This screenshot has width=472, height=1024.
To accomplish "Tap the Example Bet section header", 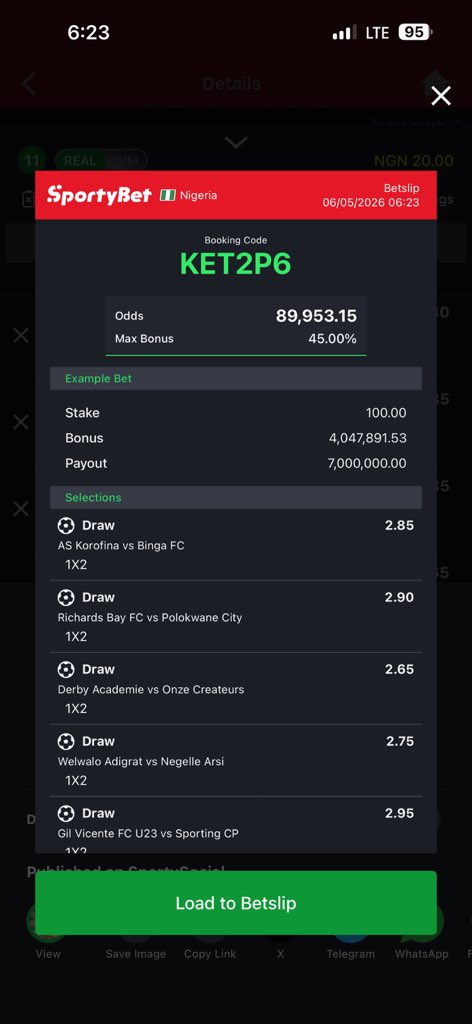I will tap(236, 378).
